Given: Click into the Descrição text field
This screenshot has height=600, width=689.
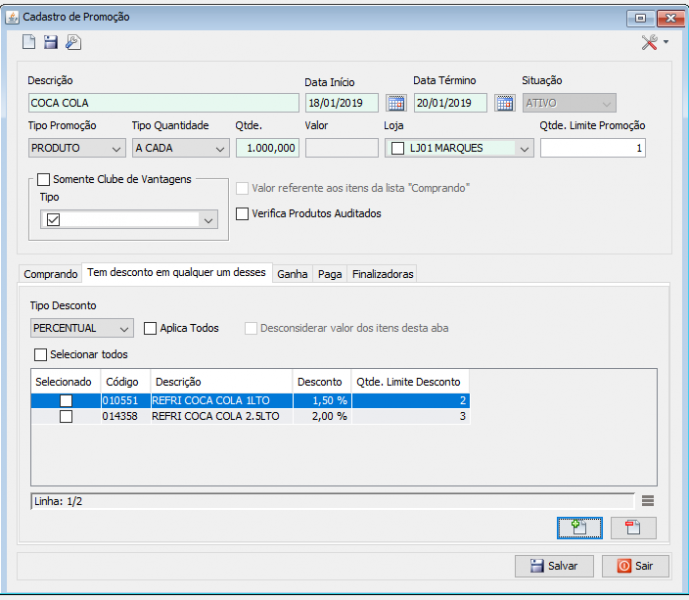Looking at the screenshot, I should (164, 103).
